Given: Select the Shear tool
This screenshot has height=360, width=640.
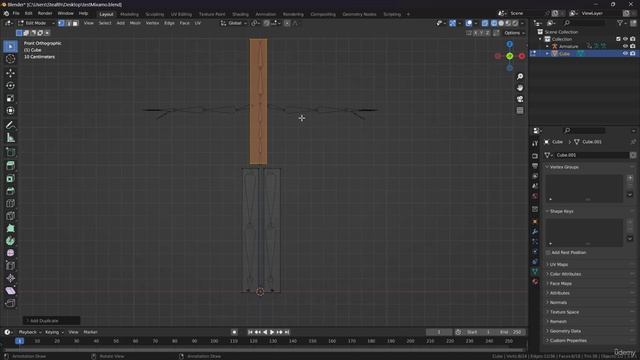Looking at the screenshot, I should [10, 291].
